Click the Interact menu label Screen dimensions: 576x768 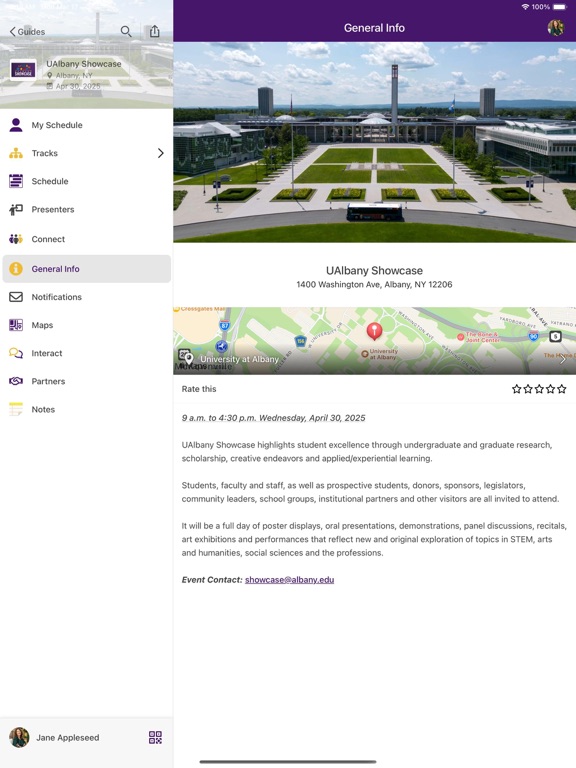pos(47,353)
